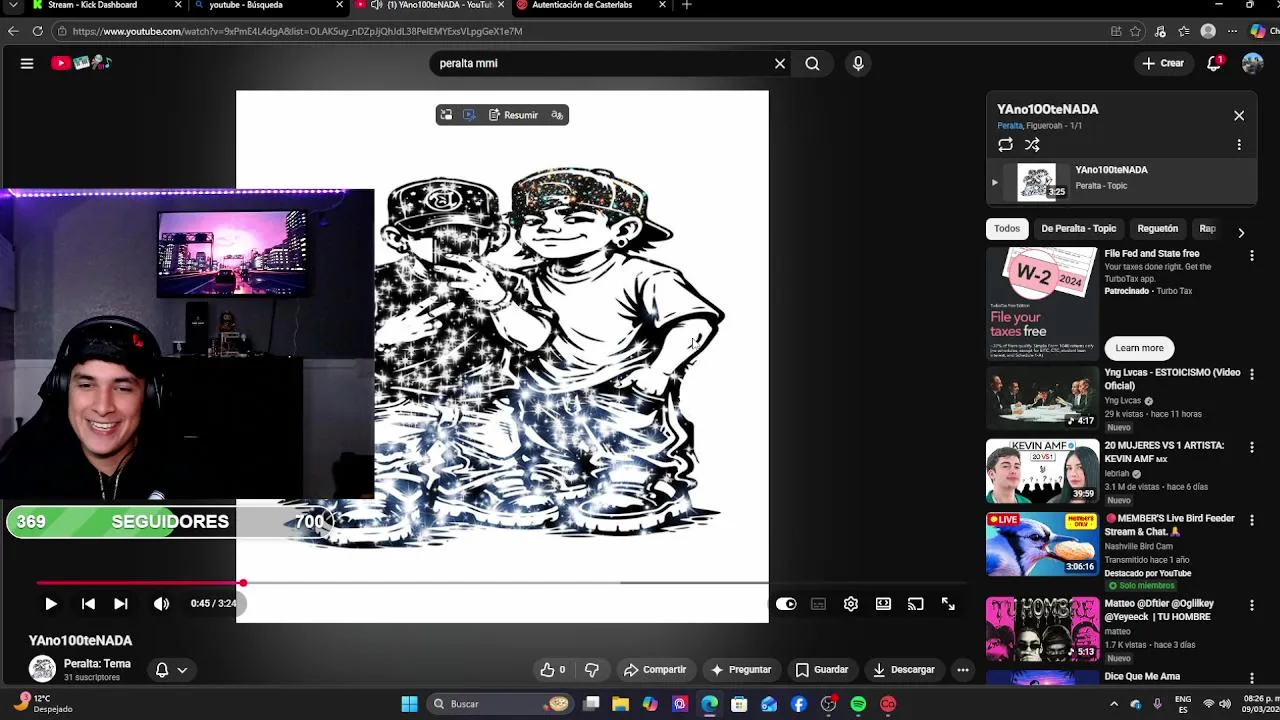Image resolution: width=1280 pixels, height=720 pixels.
Task: Open Spotify from the taskbar
Action: coord(858,704)
